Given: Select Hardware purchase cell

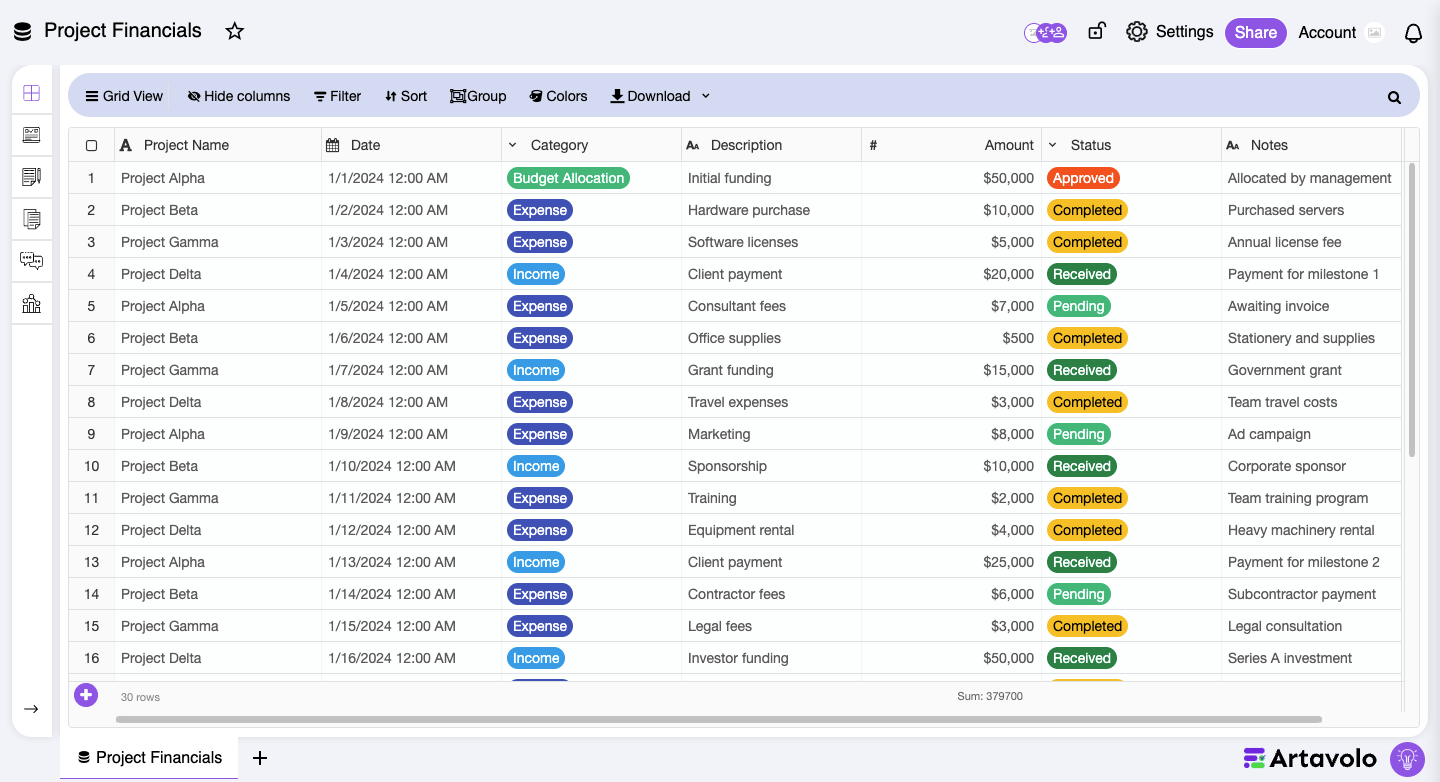Looking at the screenshot, I should point(771,210).
